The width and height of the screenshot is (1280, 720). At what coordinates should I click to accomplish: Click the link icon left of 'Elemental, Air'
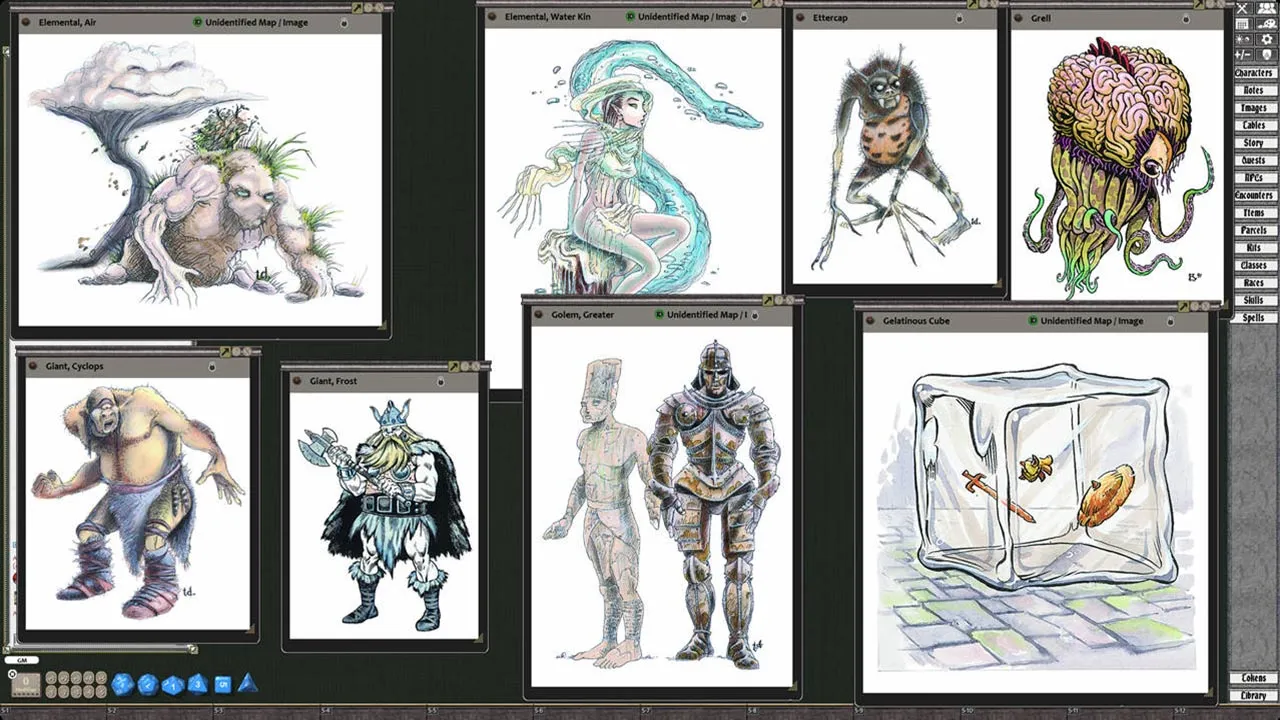(x=27, y=22)
